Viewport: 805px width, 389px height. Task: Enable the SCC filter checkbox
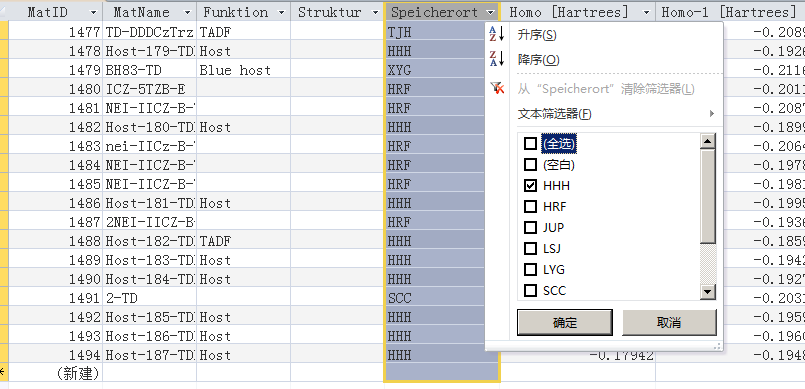(x=530, y=290)
